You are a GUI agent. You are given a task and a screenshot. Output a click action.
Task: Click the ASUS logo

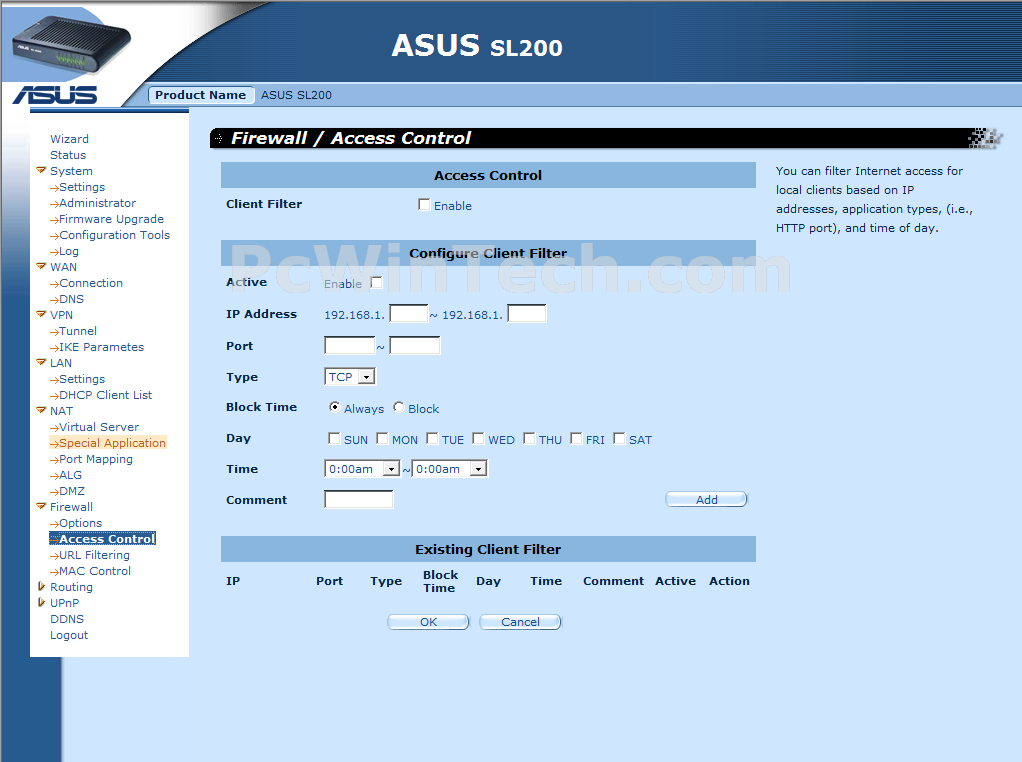pyautogui.click(x=55, y=95)
